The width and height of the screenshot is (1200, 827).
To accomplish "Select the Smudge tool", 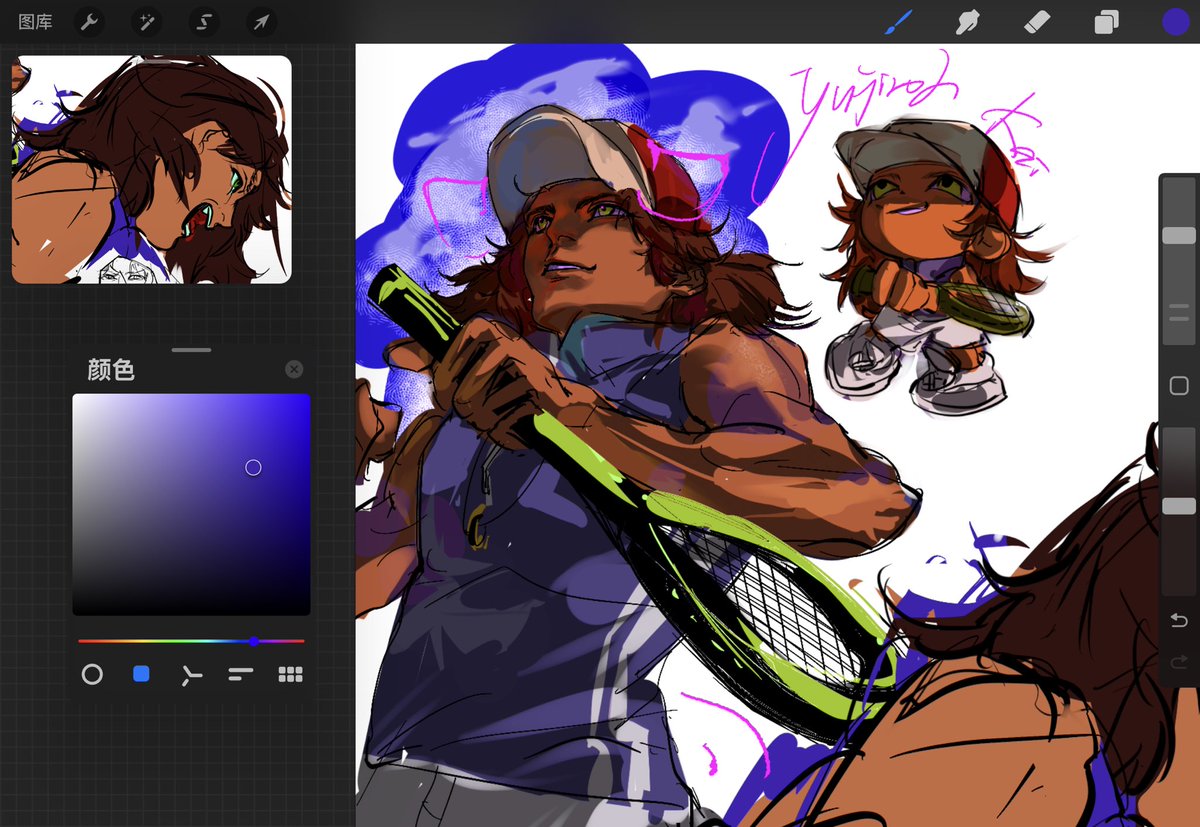I will pos(967,22).
